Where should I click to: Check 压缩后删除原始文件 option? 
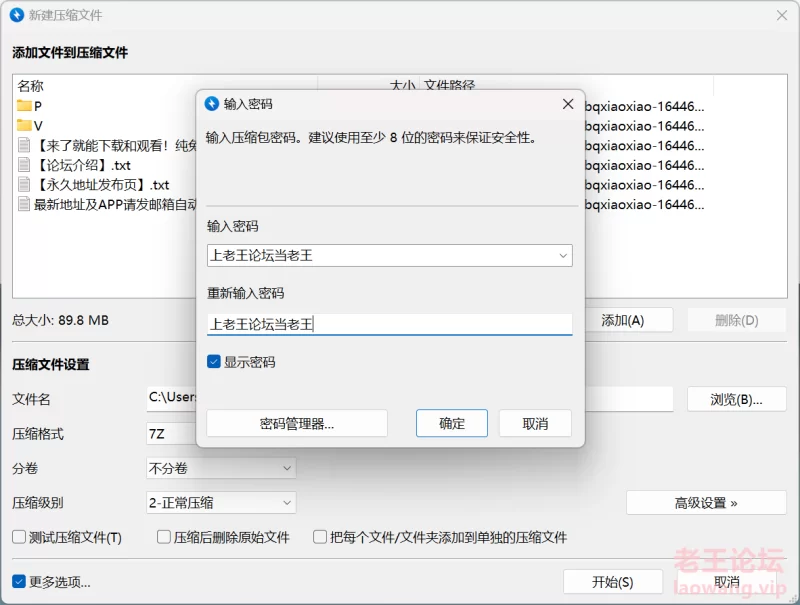pos(162,537)
